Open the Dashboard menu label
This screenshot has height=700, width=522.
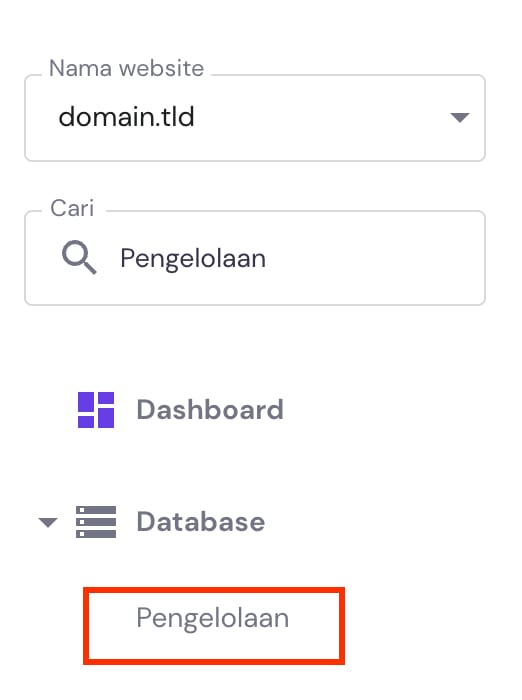210,410
